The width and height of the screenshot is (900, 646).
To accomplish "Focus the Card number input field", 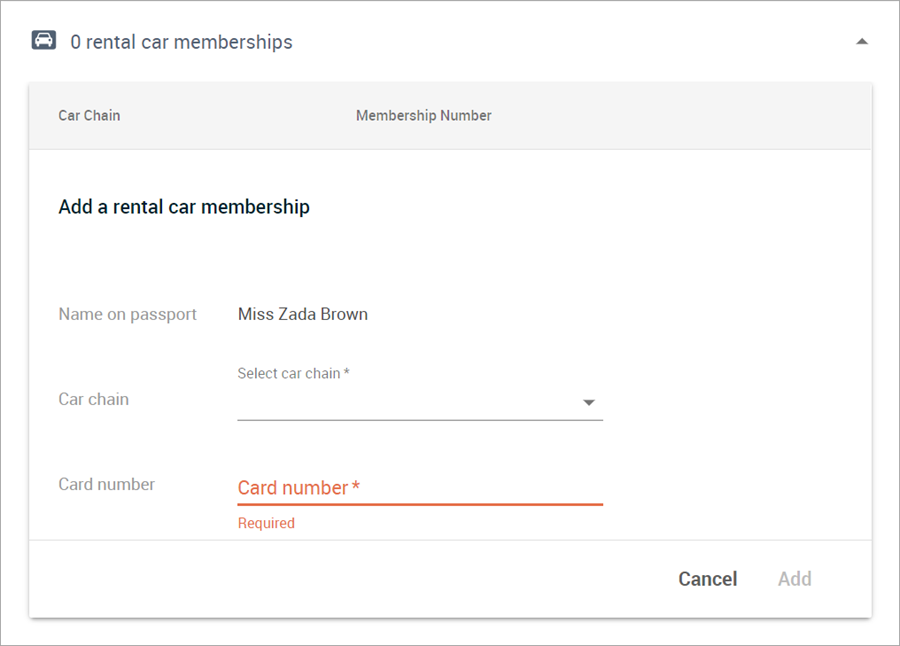I will click(420, 488).
